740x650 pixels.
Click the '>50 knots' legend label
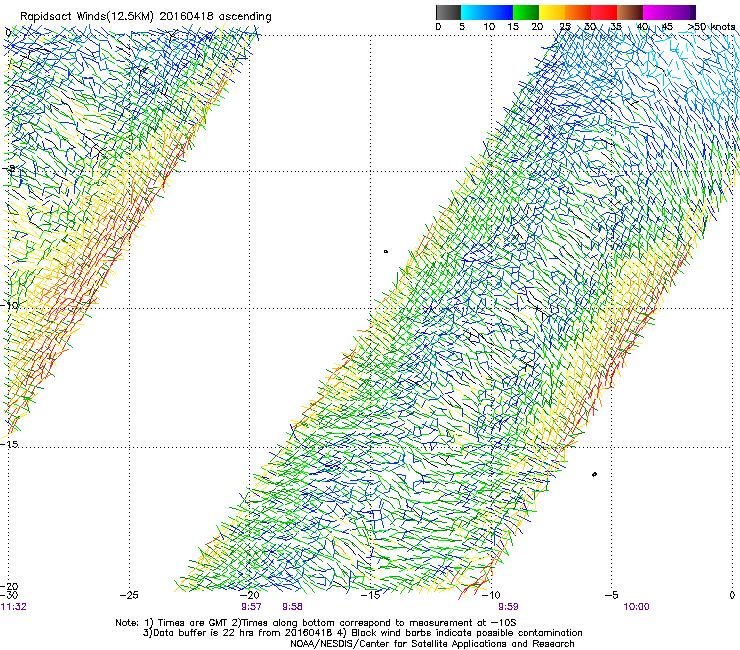pyautogui.click(x=711, y=27)
